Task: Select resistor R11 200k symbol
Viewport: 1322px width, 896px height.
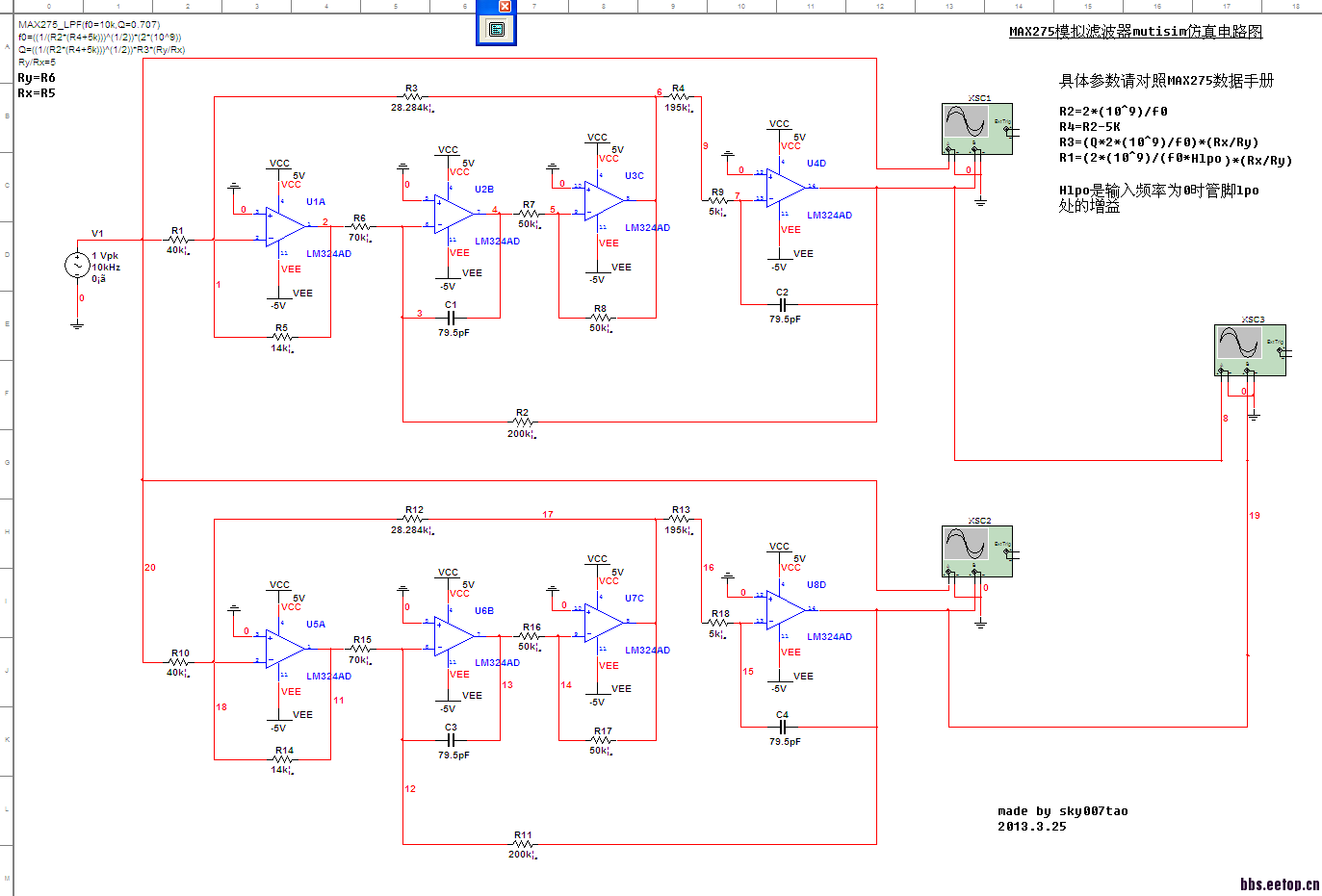Action: click(522, 845)
